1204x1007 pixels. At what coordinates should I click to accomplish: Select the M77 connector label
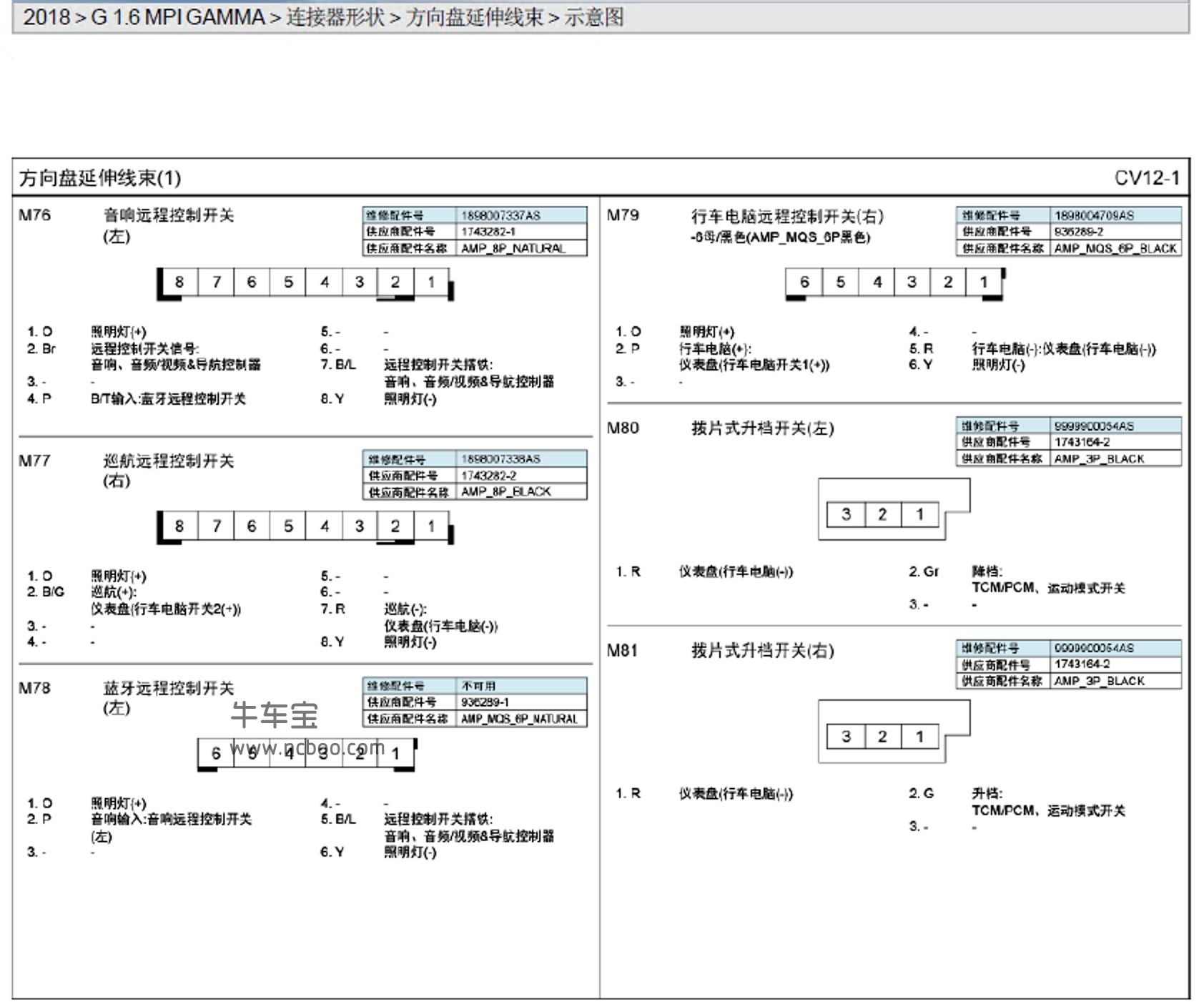click(x=35, y=461)
